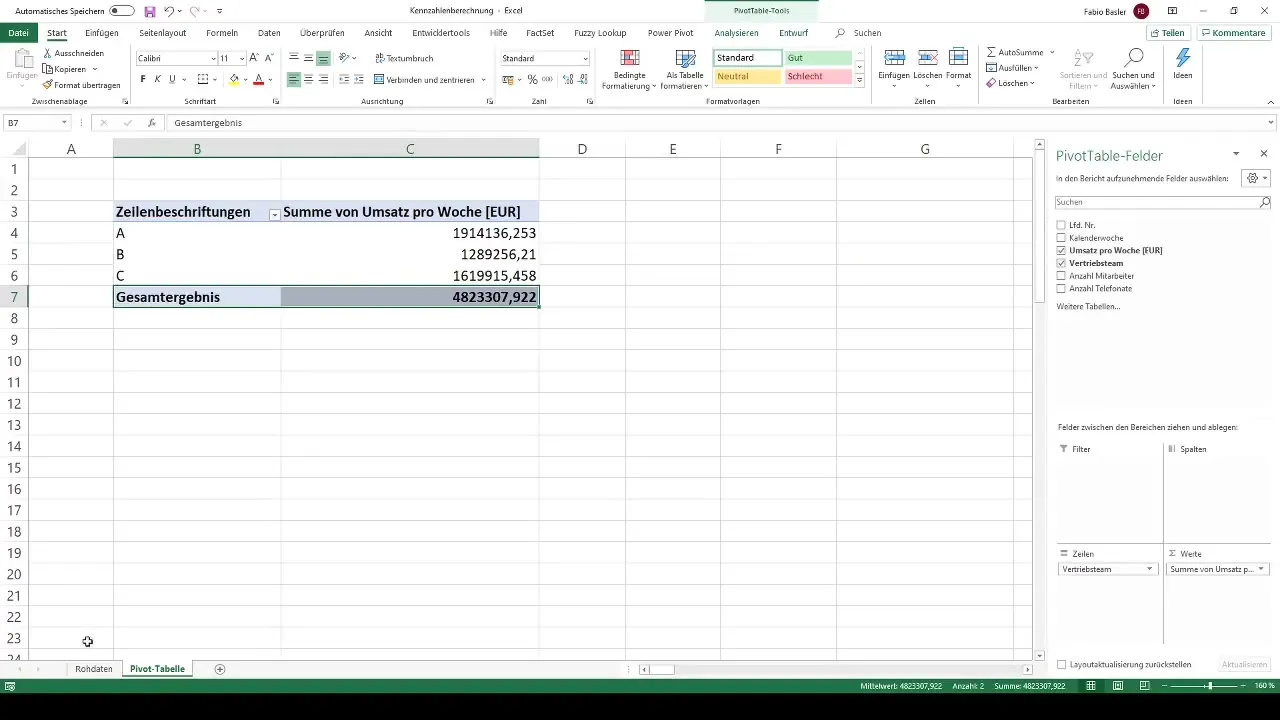
Task: Click the Bedingte Formatierung icon
Action: [x=630, y=58]
